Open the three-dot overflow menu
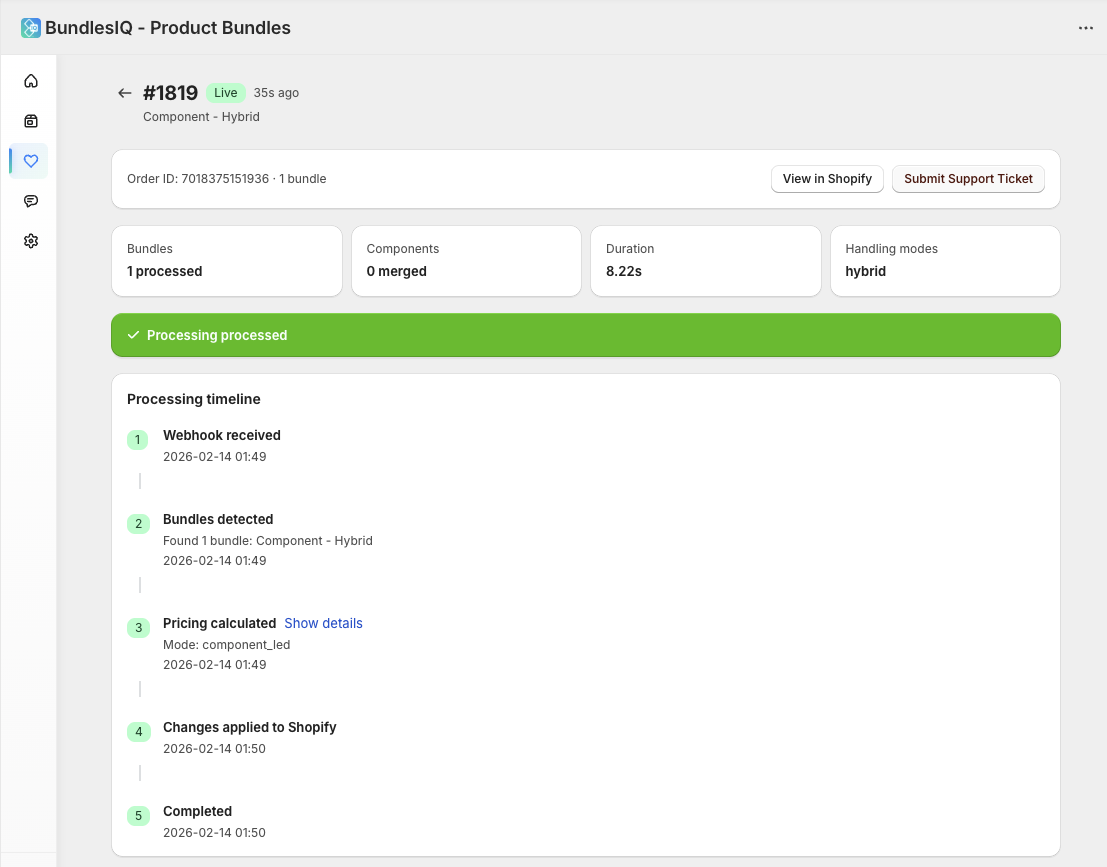Image resolution: width=1107 pixels, height=867 pixels. (x=1085, y=28)
